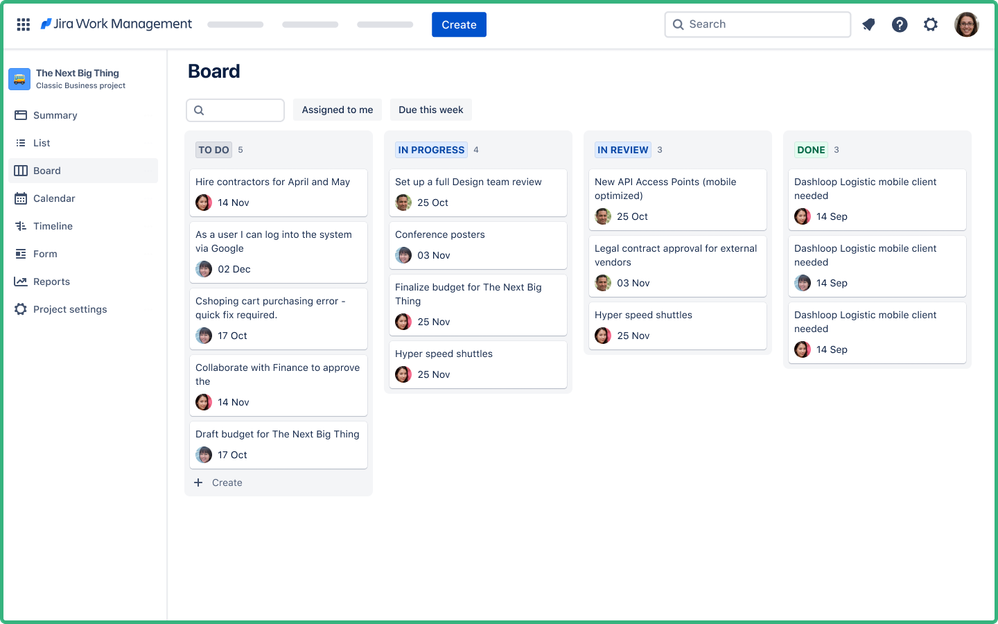Click the Timeline sidebar icon

pos(20,226)
